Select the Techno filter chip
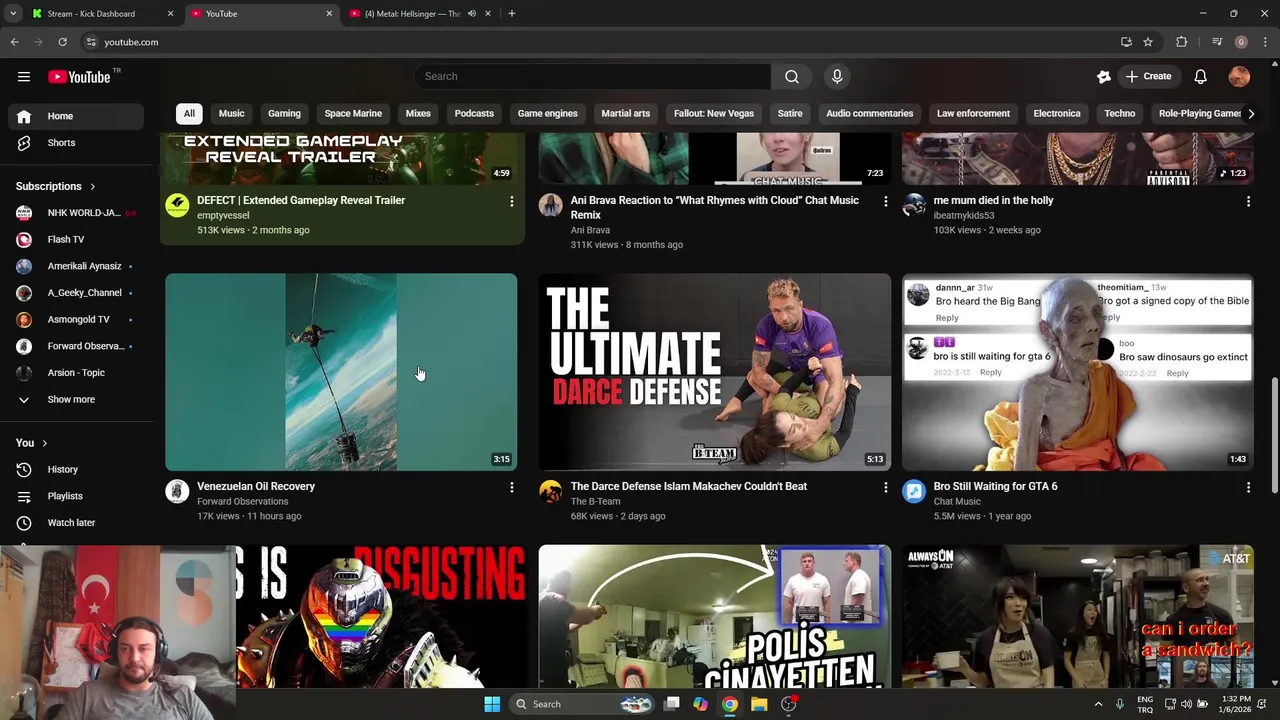Viewport: 1280px width, 720px height. [x=1120, y=114]
